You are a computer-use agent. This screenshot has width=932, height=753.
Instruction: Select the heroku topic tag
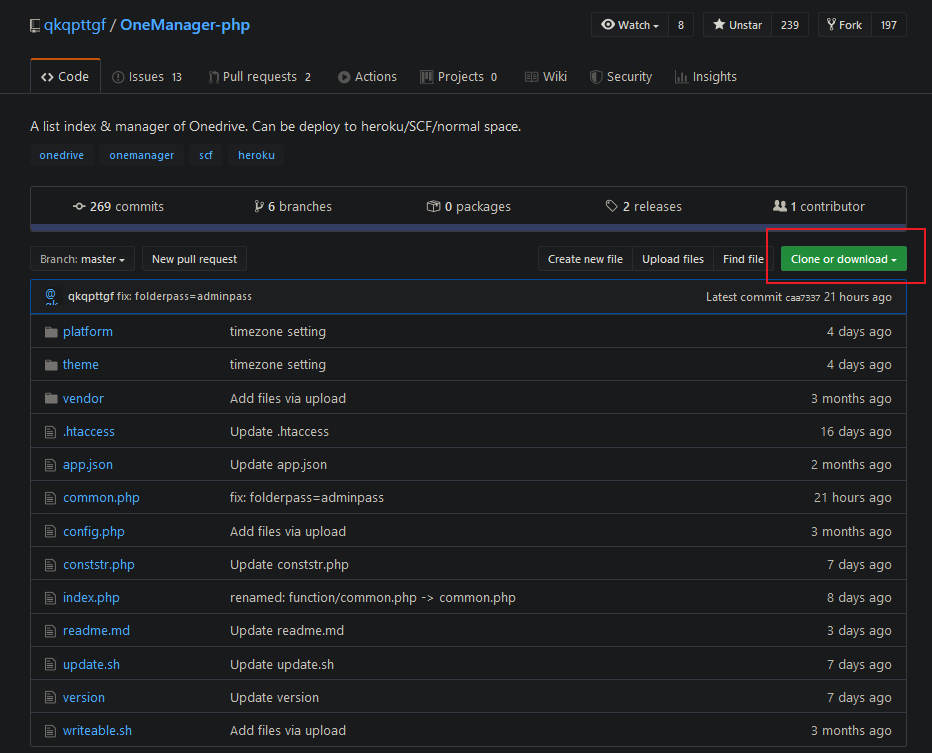tap(256, 155)
